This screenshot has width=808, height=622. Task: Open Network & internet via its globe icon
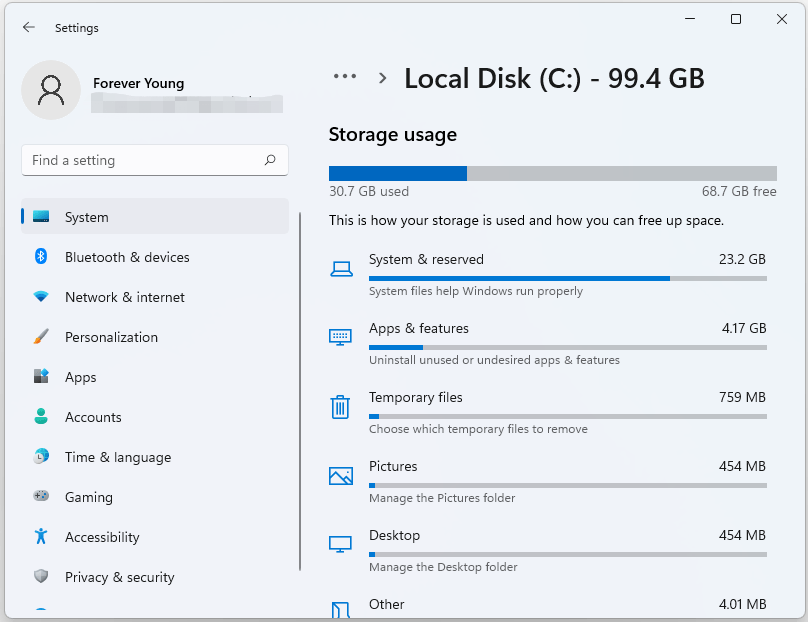pyautogui.click(x=40, y=297)
